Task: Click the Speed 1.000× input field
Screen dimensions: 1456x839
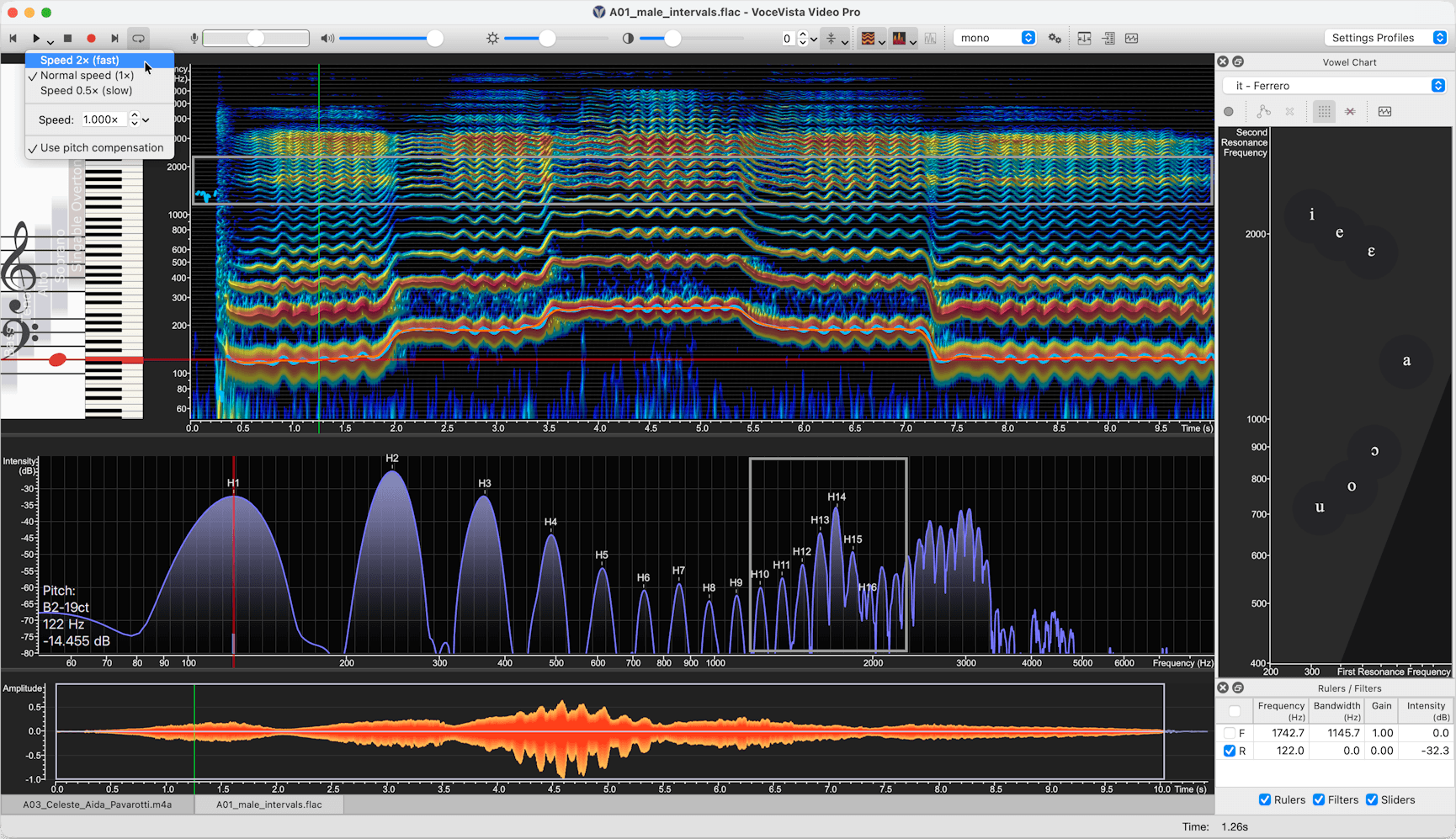Action: [x=103, y=119]
